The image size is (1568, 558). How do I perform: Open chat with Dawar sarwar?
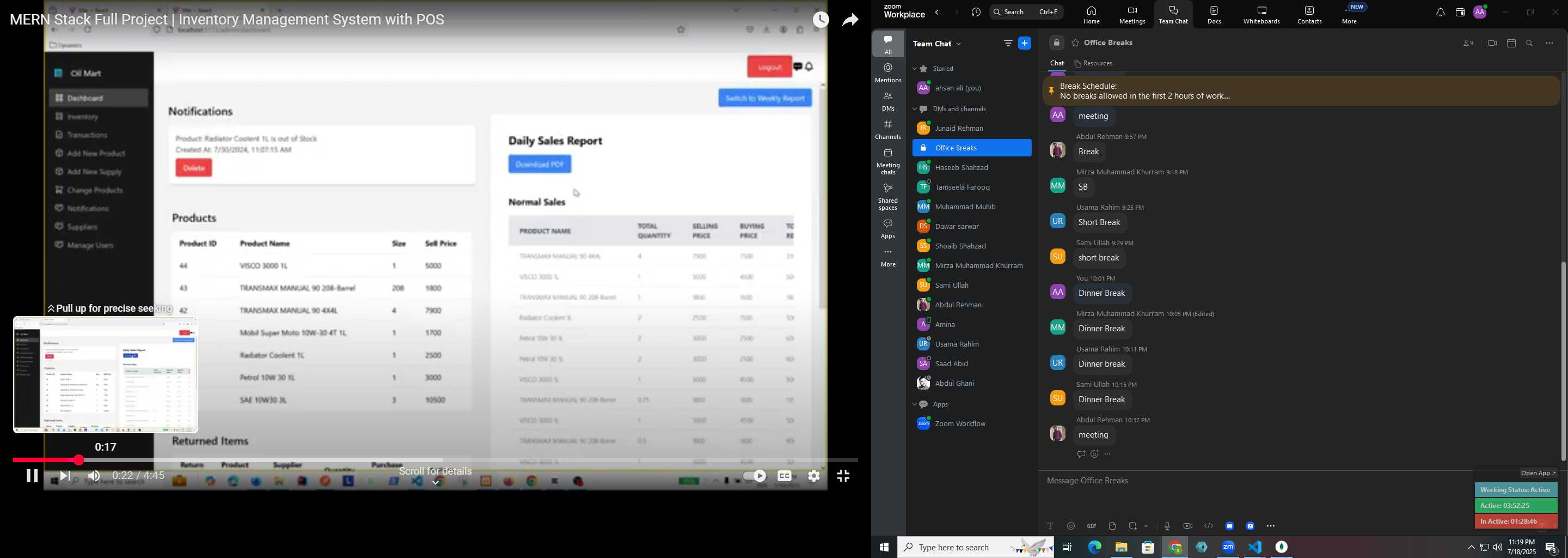tap(971, 227)
